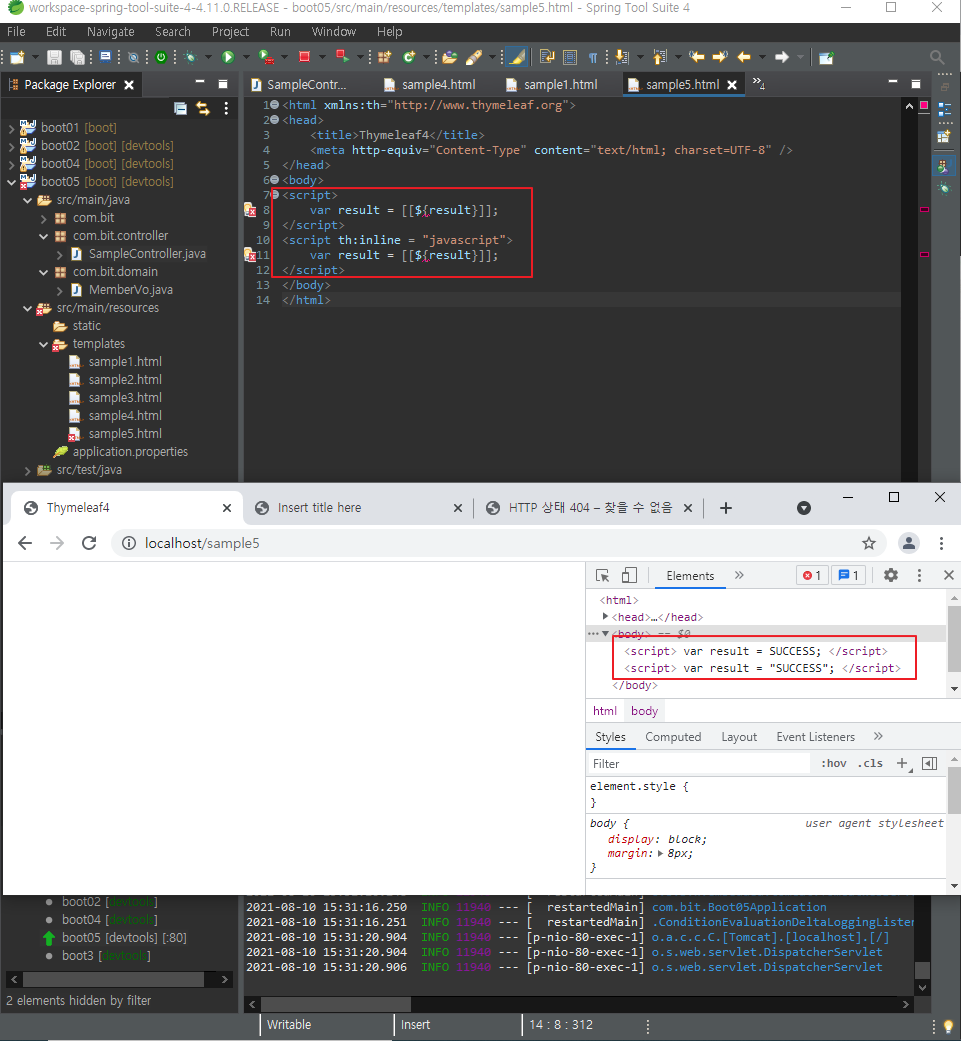The height and width of the screenshot is (1041, 961).
Task: Select the DevTools inspect element icon
Action: coord(603,576)
